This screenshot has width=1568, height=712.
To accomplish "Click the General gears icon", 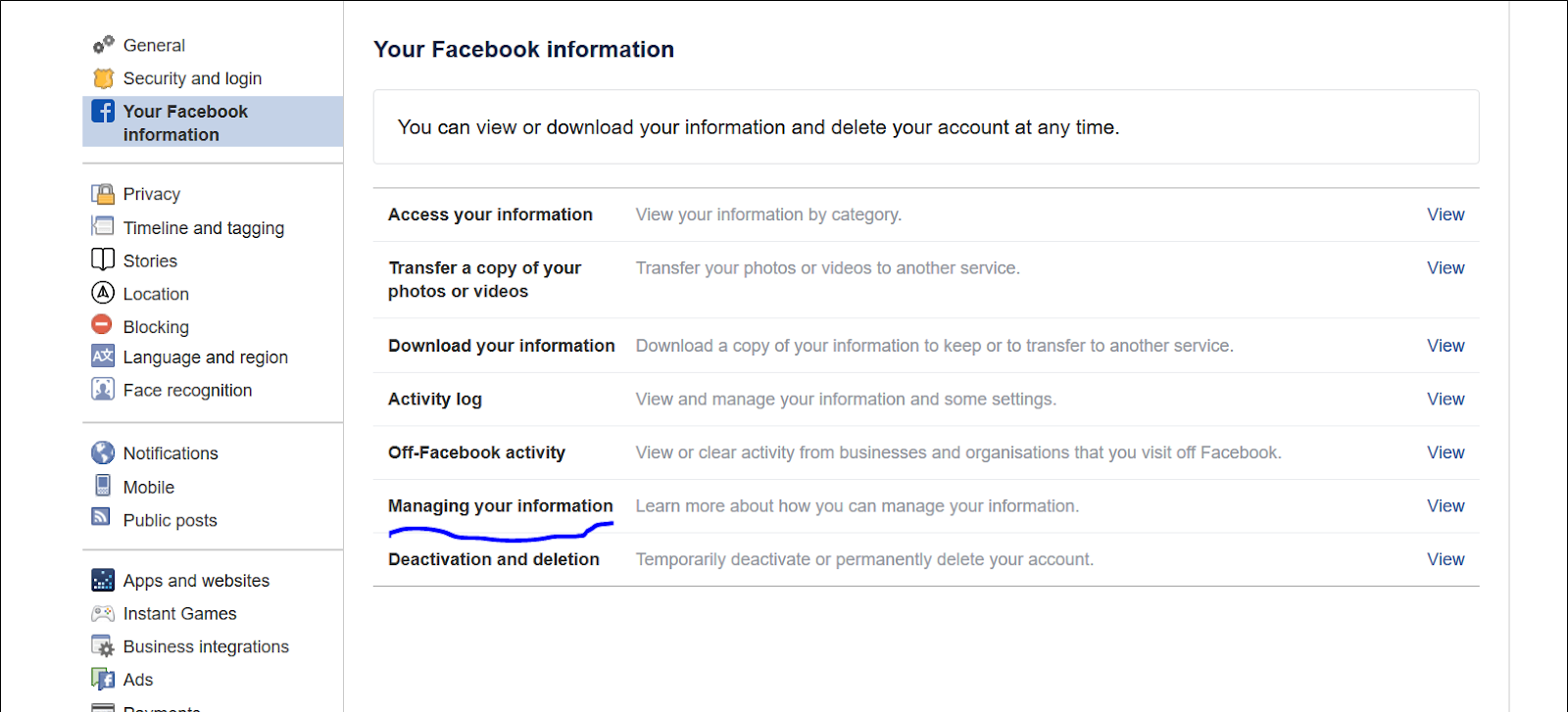I will pyautogui.click(x=103, y=45).
